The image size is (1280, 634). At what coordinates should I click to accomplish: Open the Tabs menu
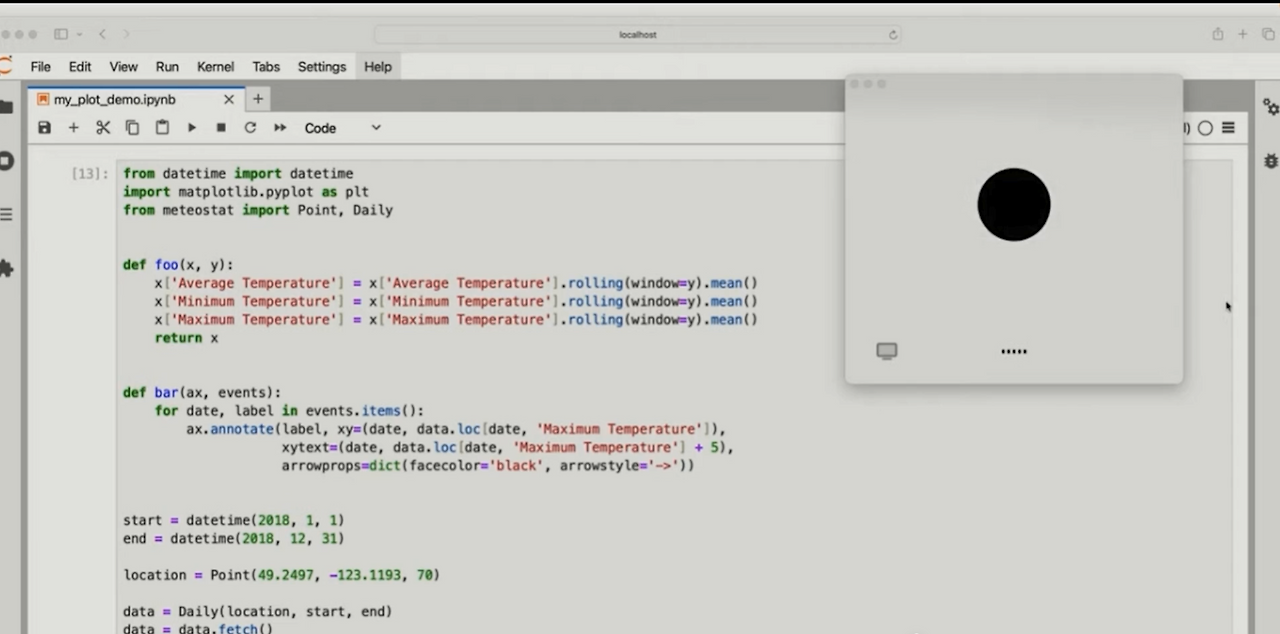tap(266, 67)
